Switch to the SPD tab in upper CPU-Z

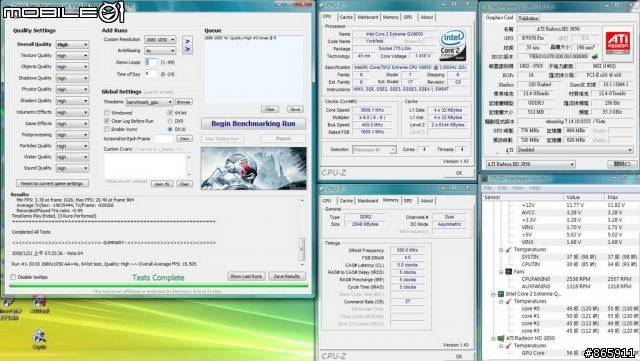(408, 17)
